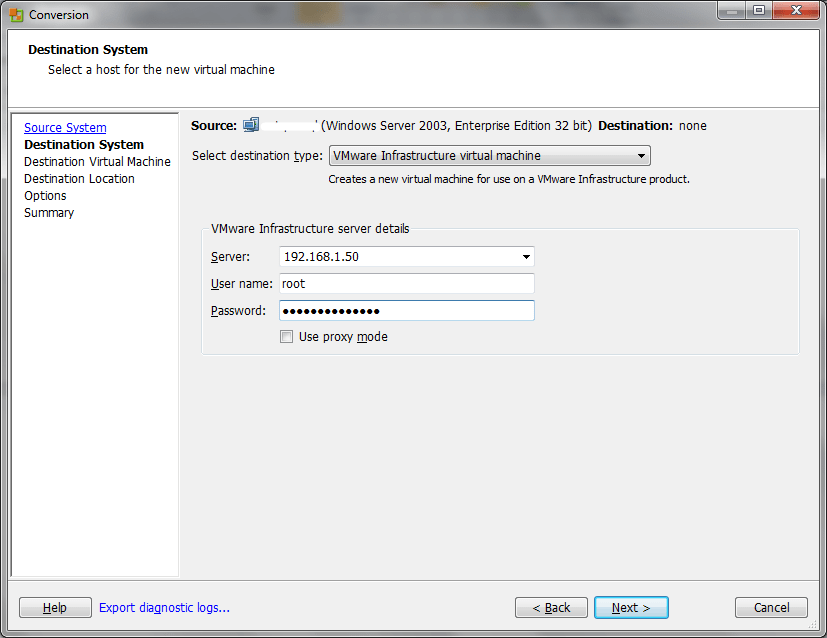Click 'Destination: none' text
The height and width of the screenshot is (638, 827).
coord(652,125)
